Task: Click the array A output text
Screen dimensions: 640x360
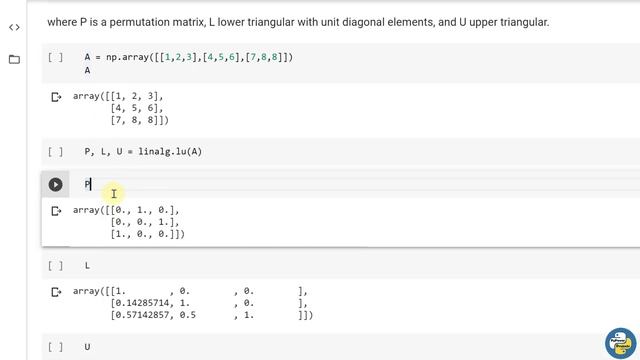Action: 121,108
